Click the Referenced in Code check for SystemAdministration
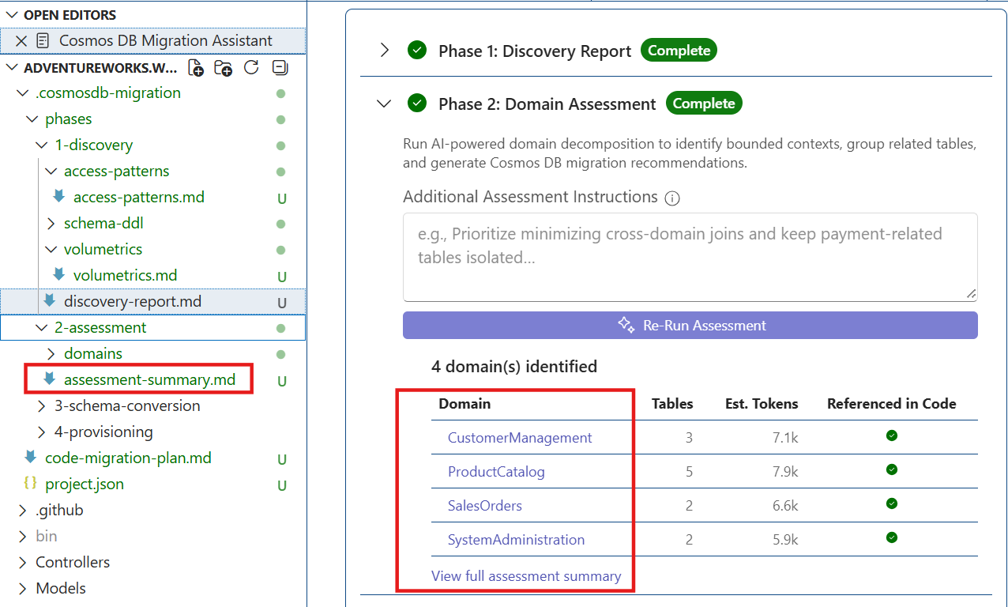1008x607 pixels. pos(892,538)
